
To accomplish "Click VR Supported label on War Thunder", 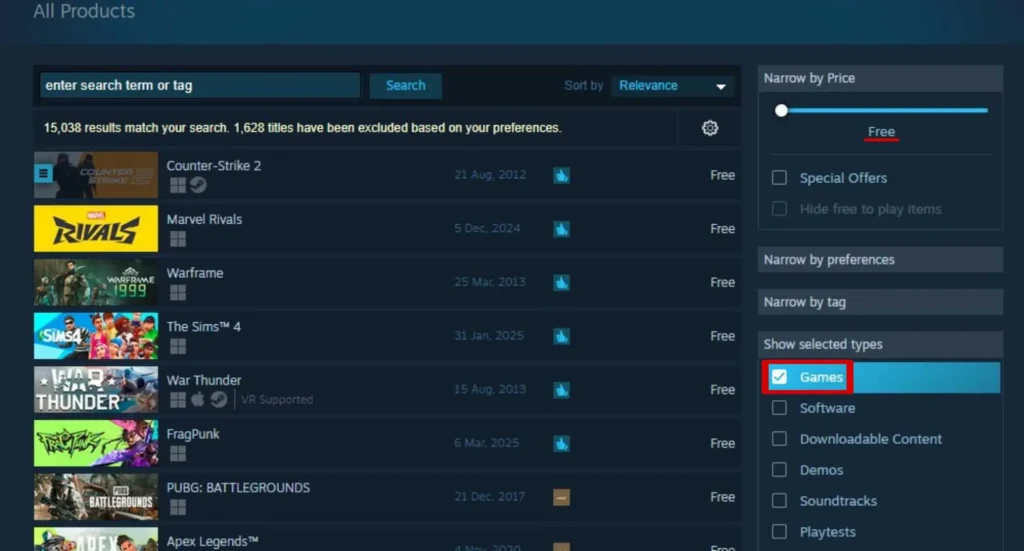I will (x=277, y=400).
